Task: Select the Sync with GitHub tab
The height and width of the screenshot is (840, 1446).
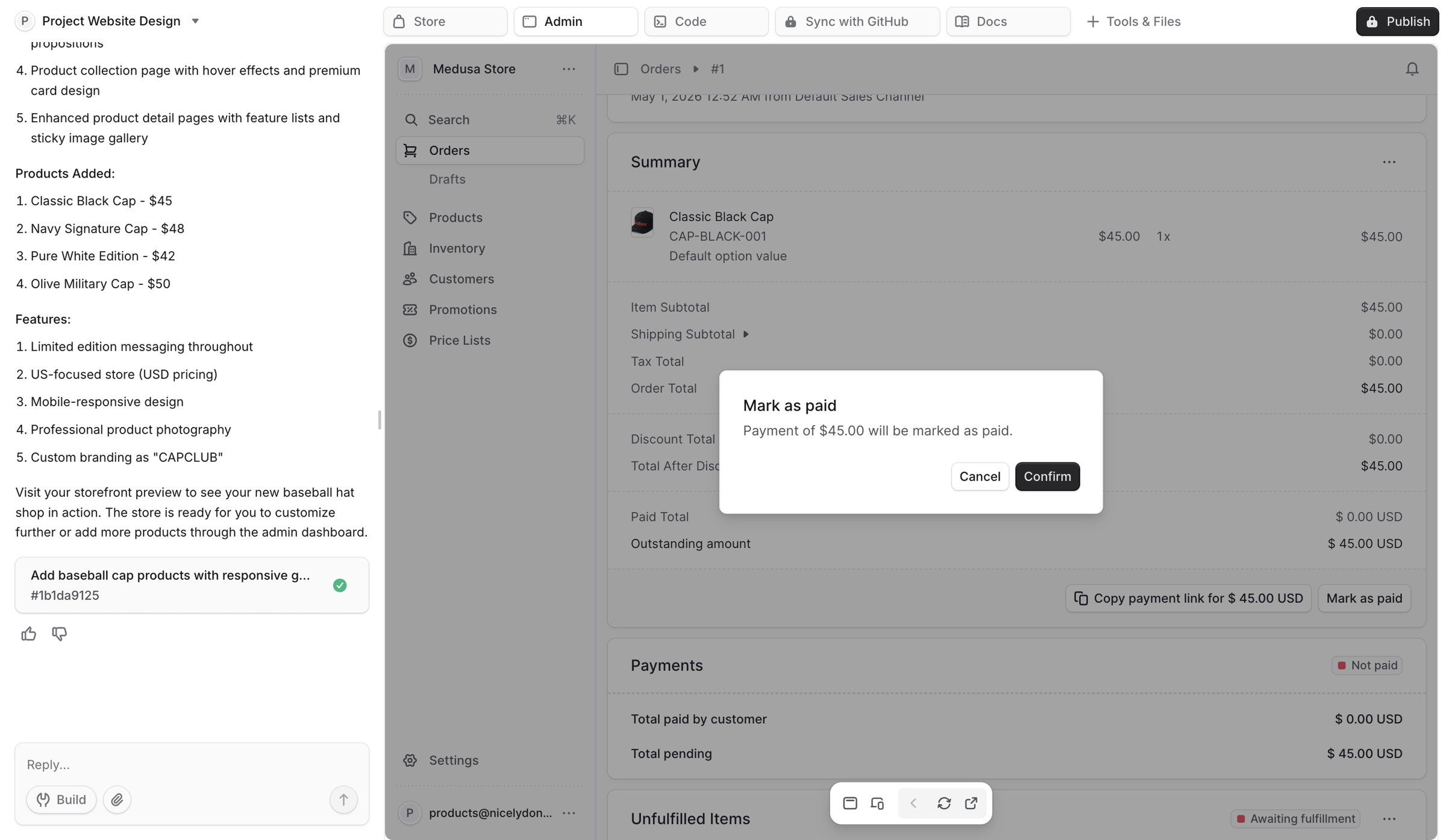Action: 857,21
